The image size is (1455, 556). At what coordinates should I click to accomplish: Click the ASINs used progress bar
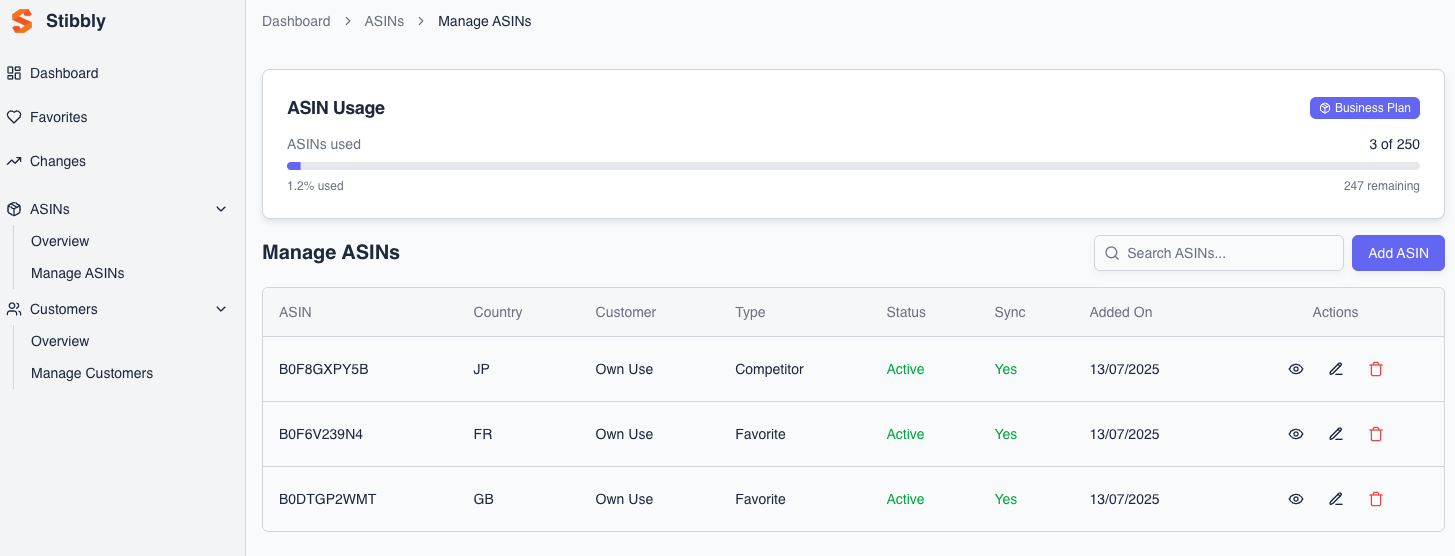853,166
